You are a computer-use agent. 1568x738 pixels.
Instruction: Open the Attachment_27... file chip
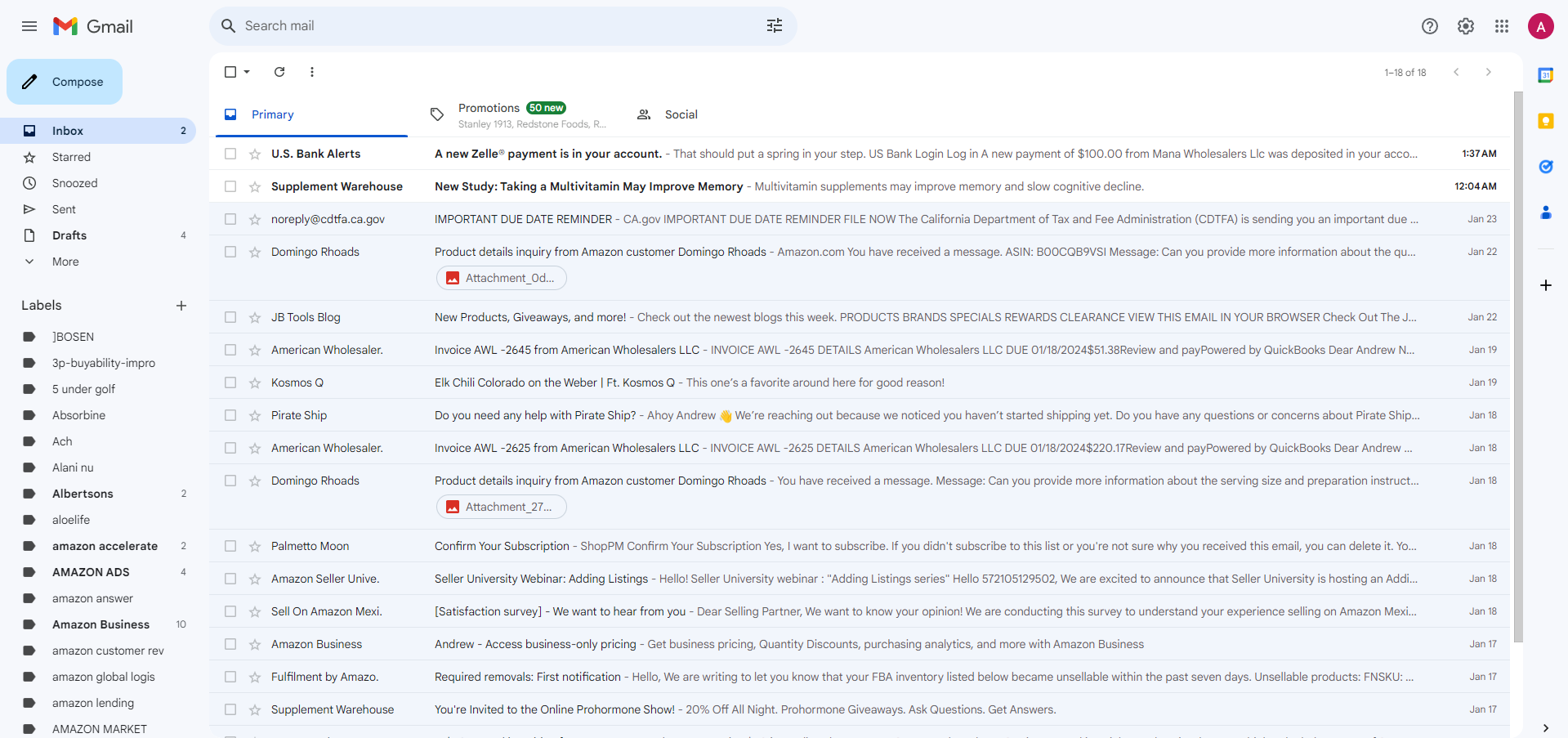(x=502, y=507)
